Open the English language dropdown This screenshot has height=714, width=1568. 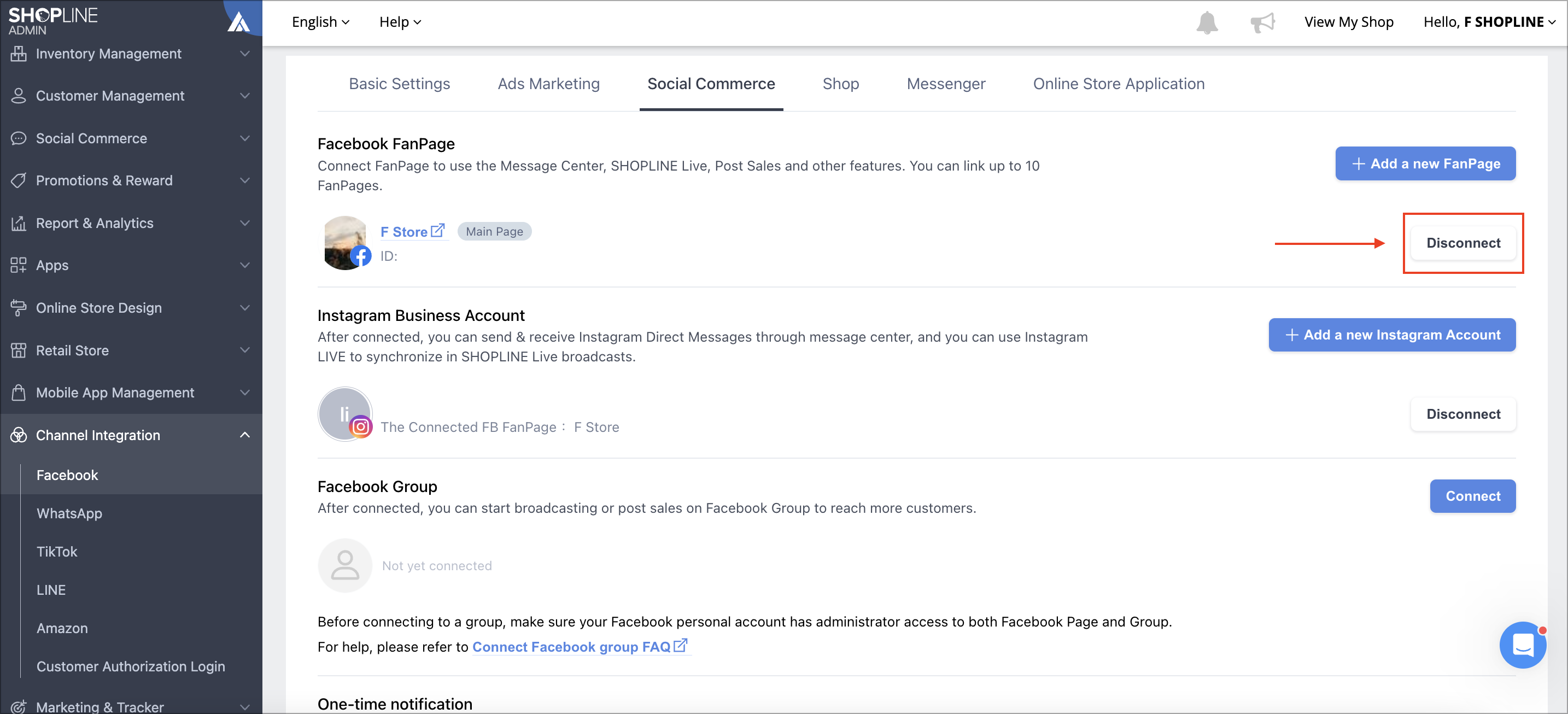[x=320, y=22]
